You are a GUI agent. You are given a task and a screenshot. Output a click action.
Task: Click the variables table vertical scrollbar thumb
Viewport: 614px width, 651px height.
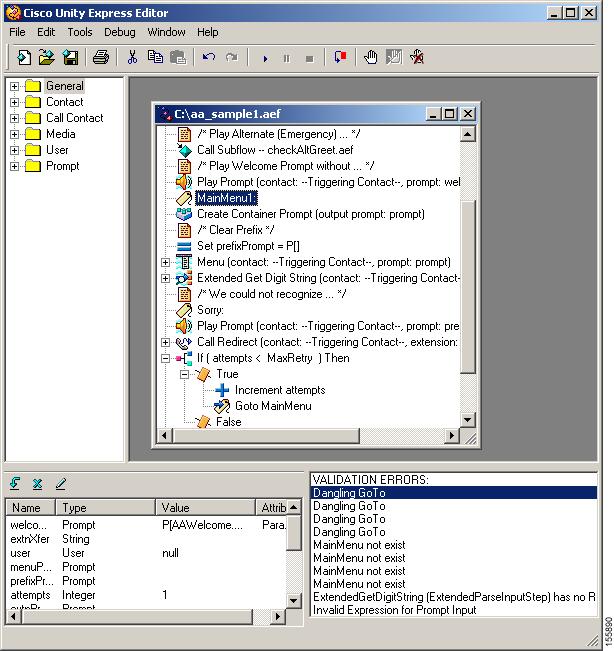pyautogui.click(x=294, y=533)
